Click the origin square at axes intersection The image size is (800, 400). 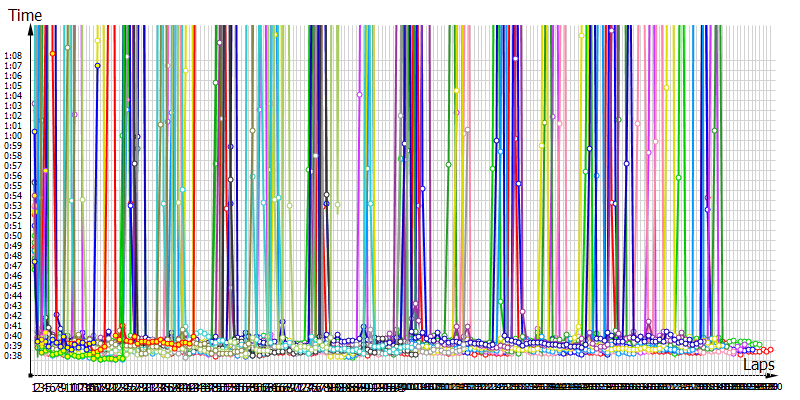click(x=32, y=376)
